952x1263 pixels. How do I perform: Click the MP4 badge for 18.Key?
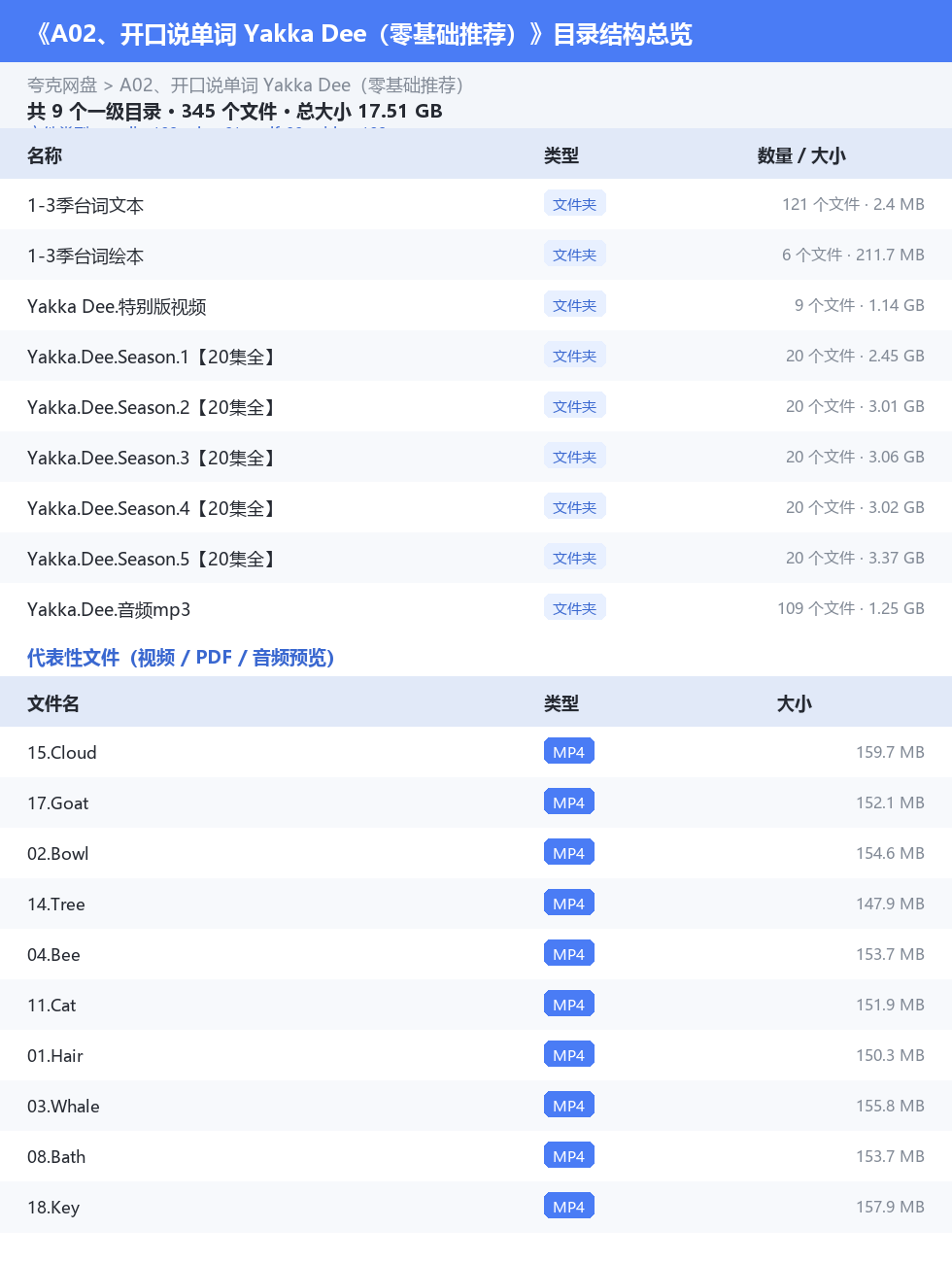(569, 1206)
